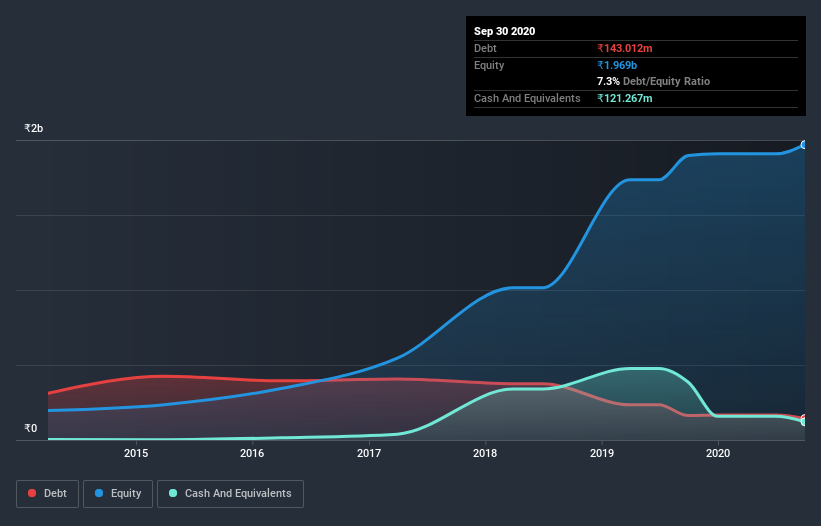This screenshot has width=821, height=526.
Task: Toggle Cash And Equivalents legend button
Action: [230, 494]
